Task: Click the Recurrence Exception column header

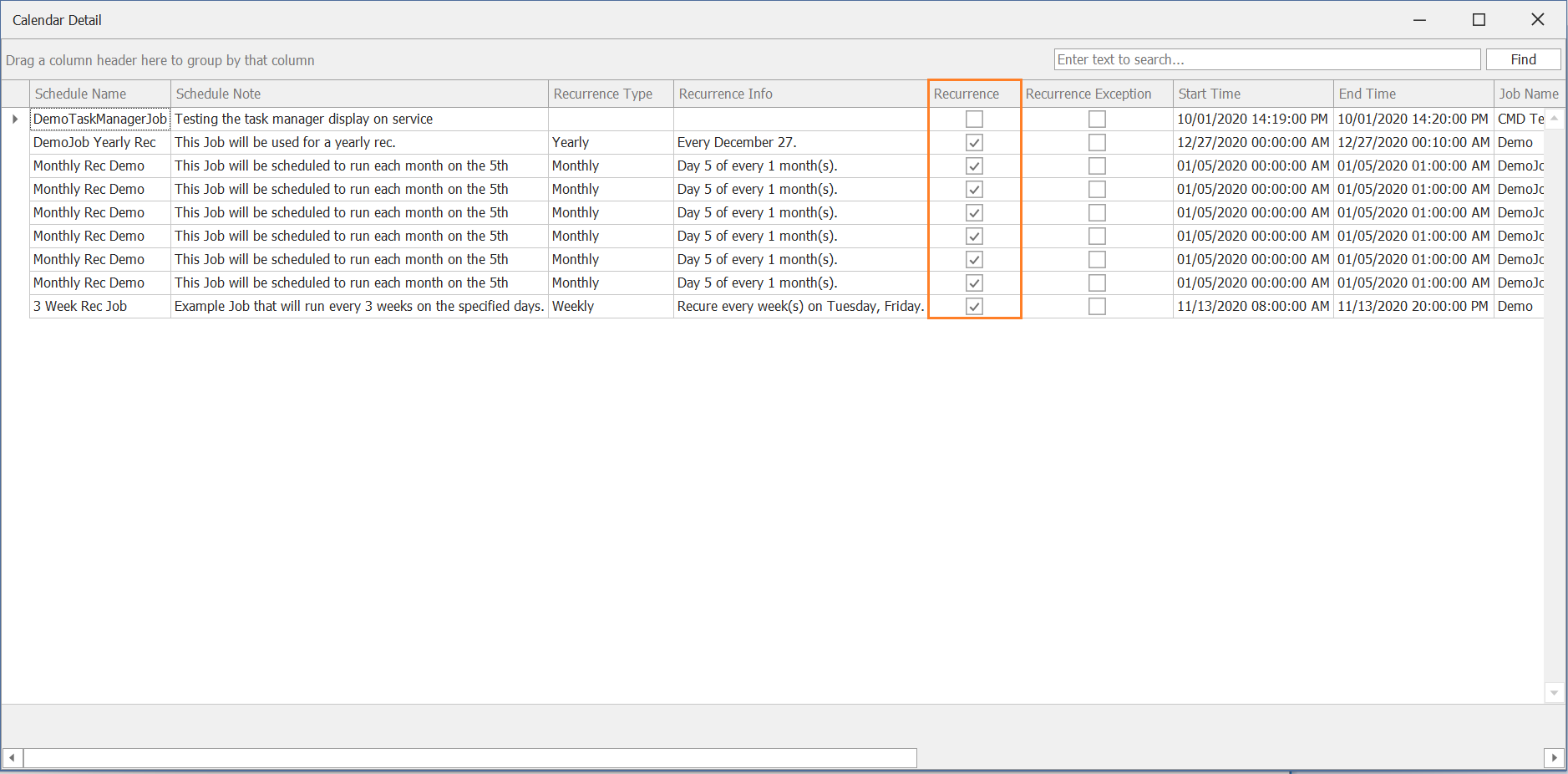Action: 1097,94
